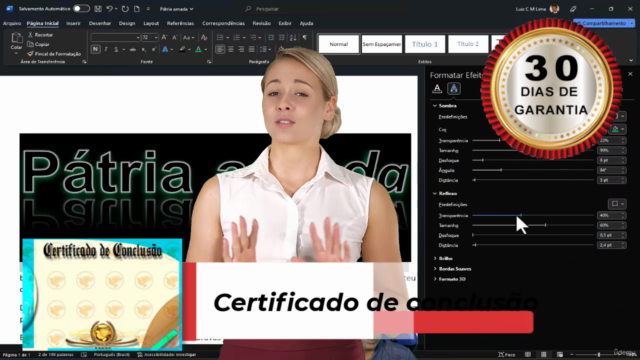Open Sombra Cor color dropdown
This screenshot has height=360, width=640.
click(618, 129)
